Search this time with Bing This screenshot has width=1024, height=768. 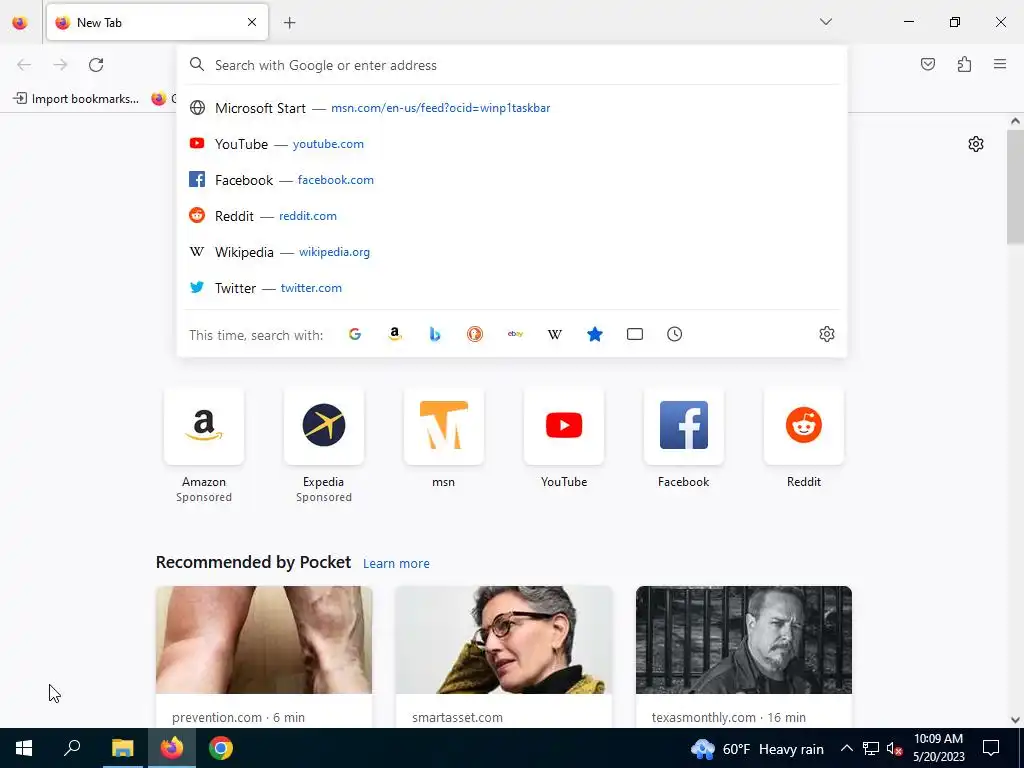point(435,334)
